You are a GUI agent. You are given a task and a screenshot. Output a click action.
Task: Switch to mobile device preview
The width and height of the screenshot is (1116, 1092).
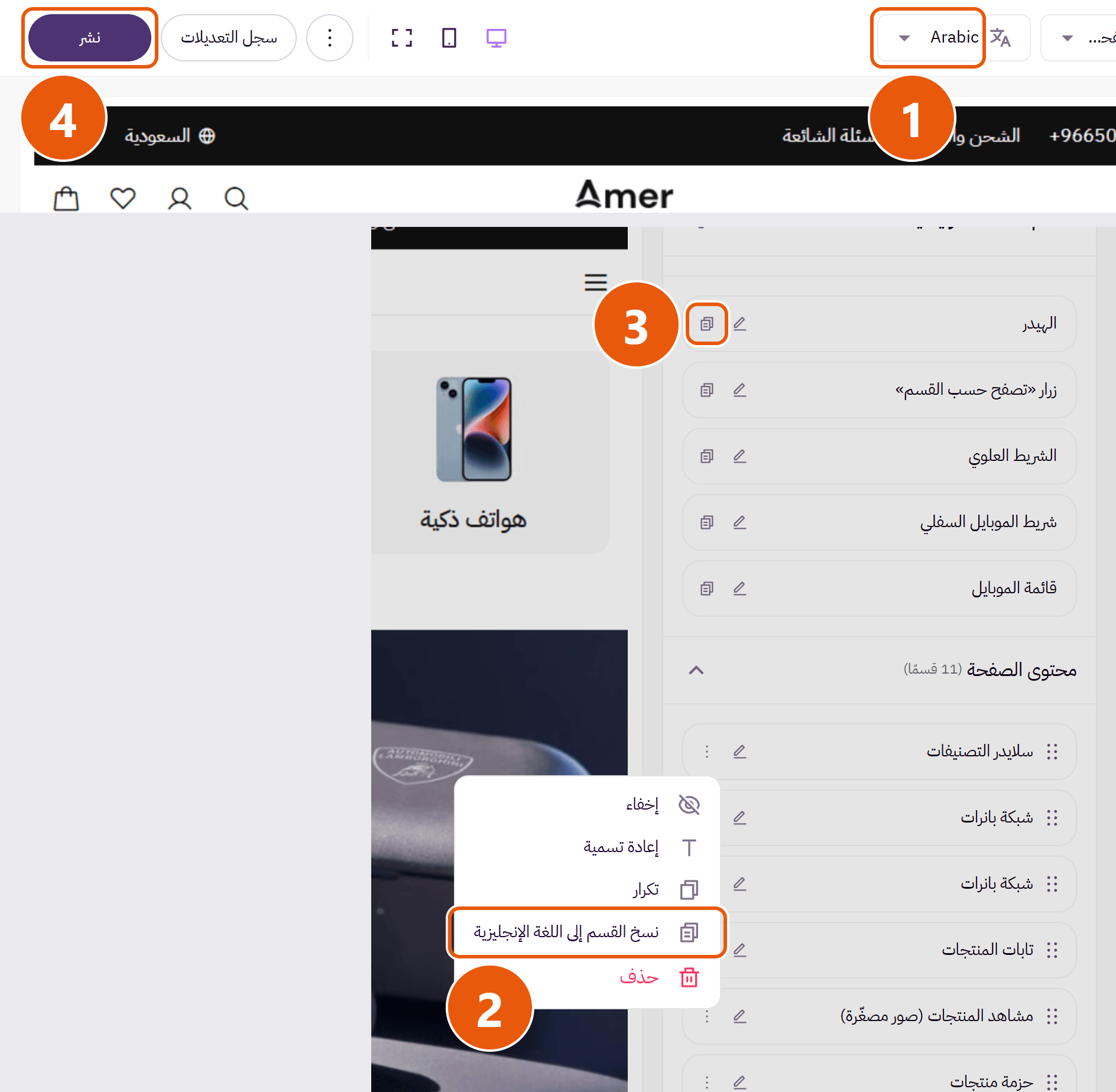click(x=449, y=38)
